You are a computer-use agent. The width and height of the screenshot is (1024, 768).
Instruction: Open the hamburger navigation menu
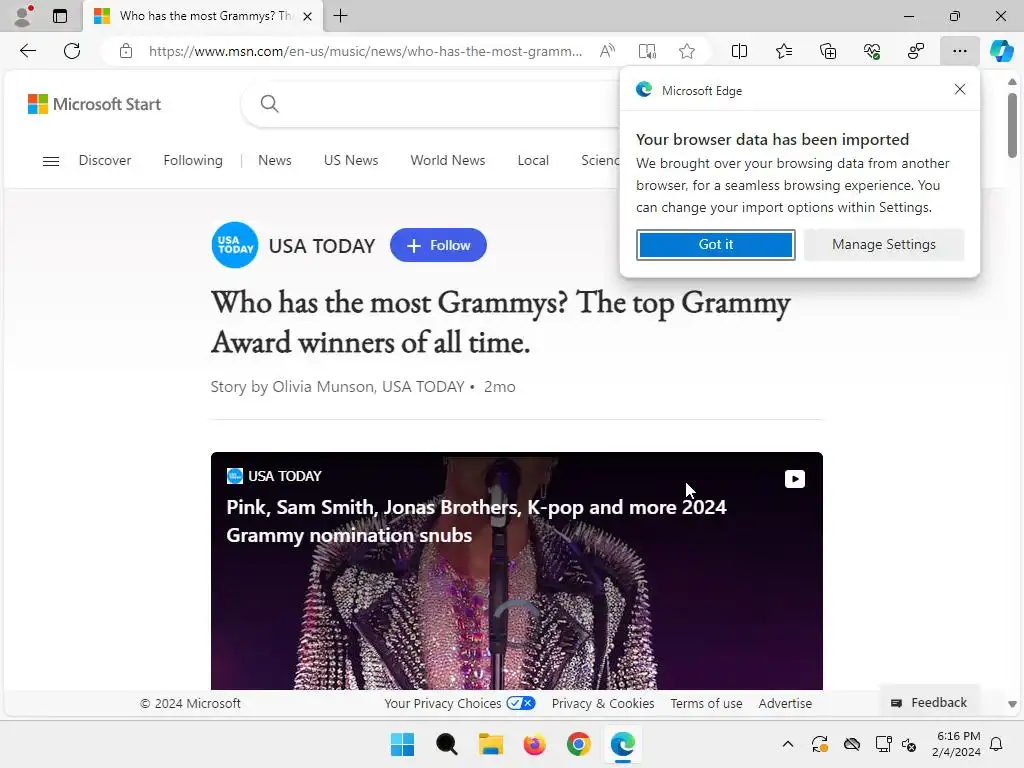(x=51, y=161)
